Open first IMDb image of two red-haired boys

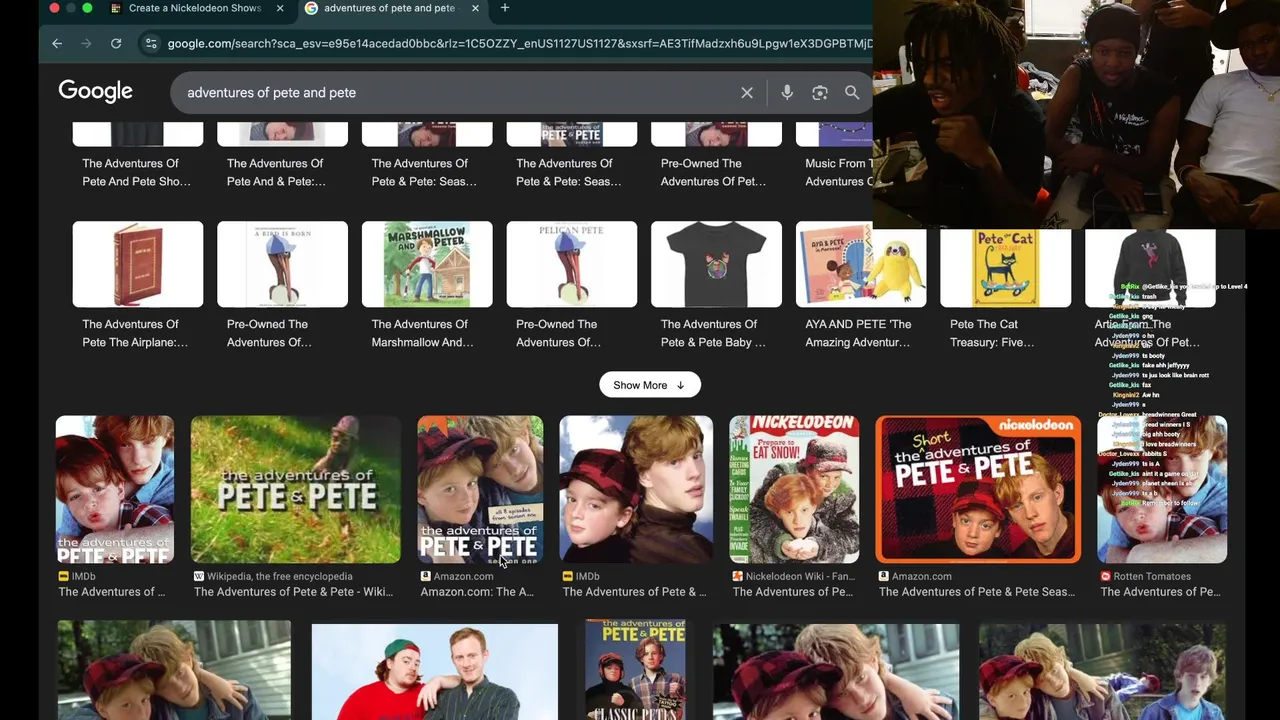(115, 489)
